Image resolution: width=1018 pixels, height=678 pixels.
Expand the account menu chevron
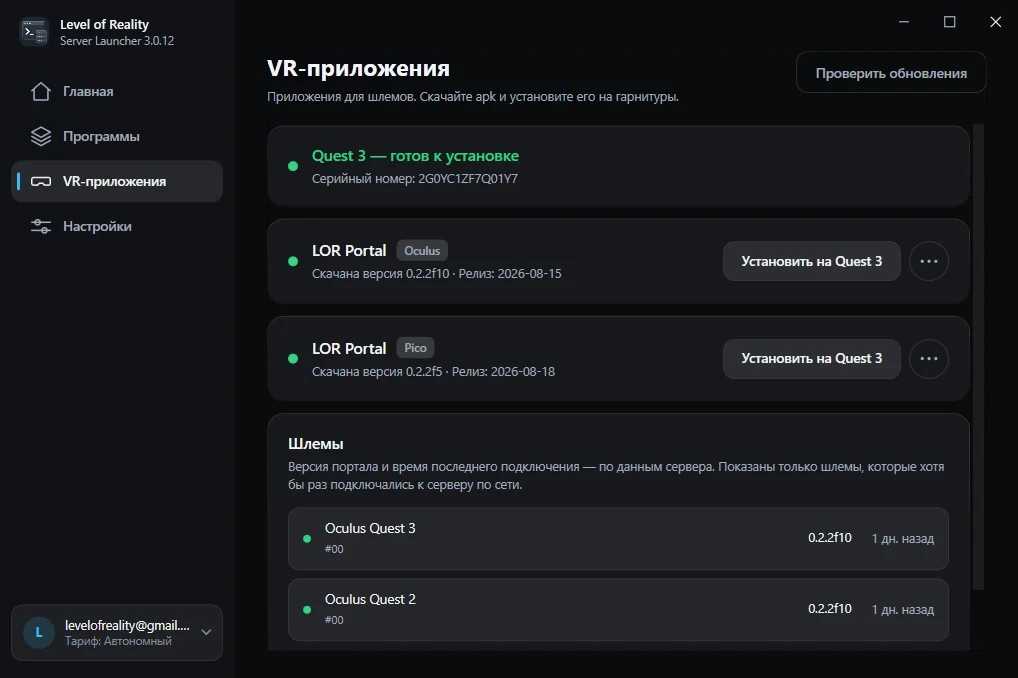pos(206,633)
